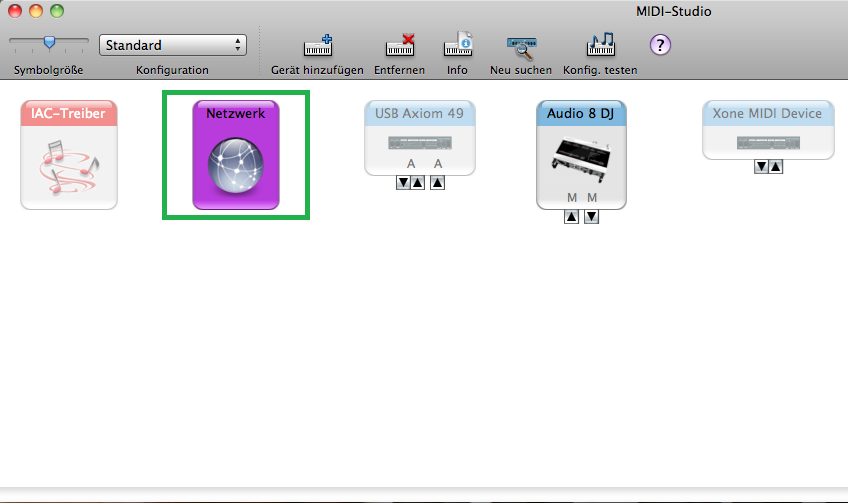Click the Gerät hinzufügen toolbar icon

tap(317, 46)
